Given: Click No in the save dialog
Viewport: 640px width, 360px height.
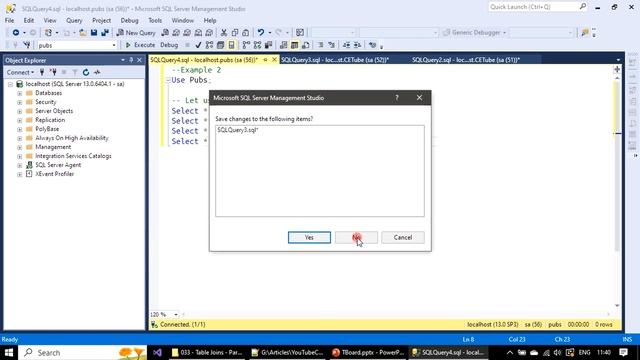Looking at the screenshot, I should tap(356, 237).
